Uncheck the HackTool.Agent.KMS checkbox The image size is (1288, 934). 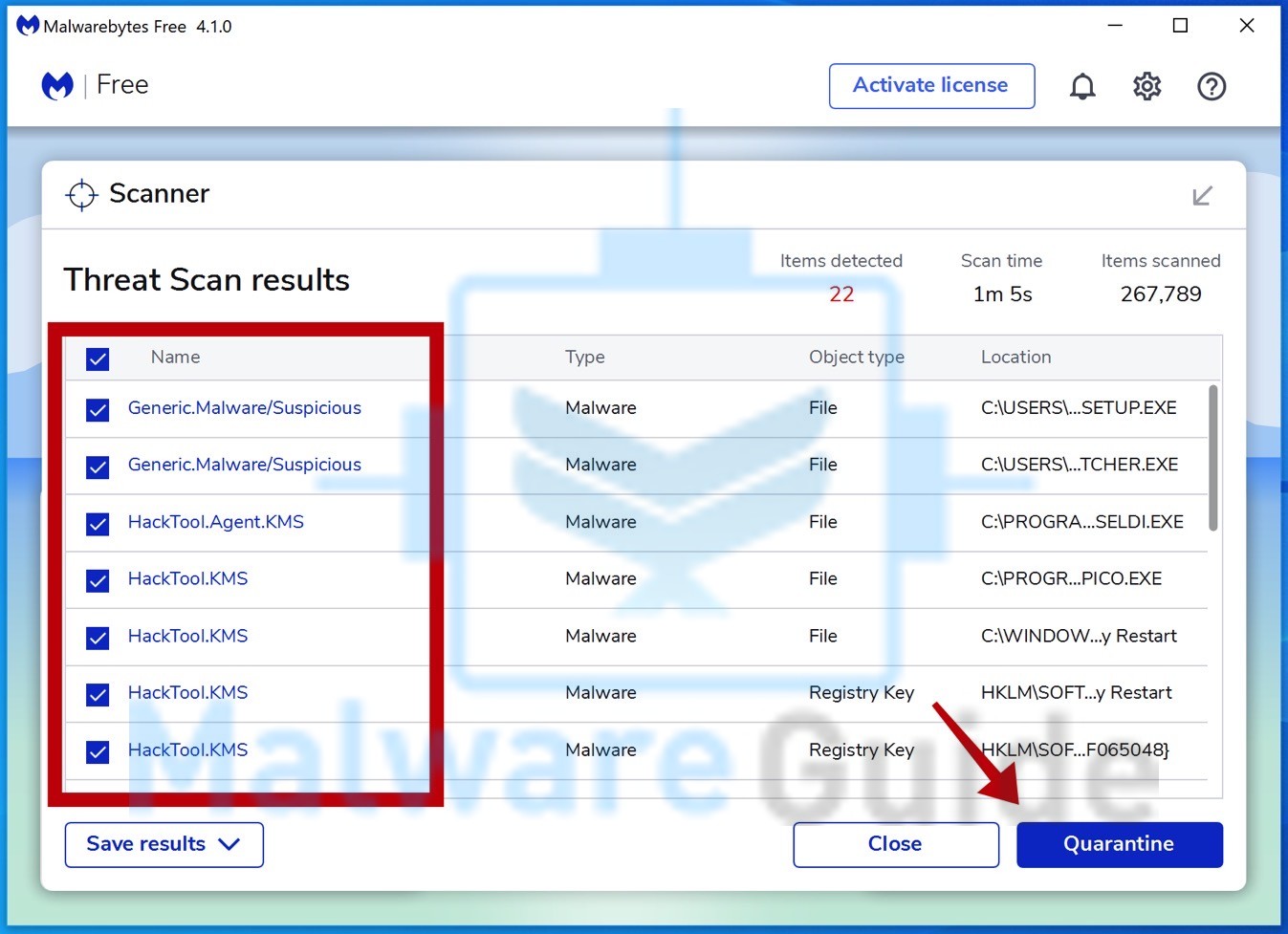coord(98,524)
